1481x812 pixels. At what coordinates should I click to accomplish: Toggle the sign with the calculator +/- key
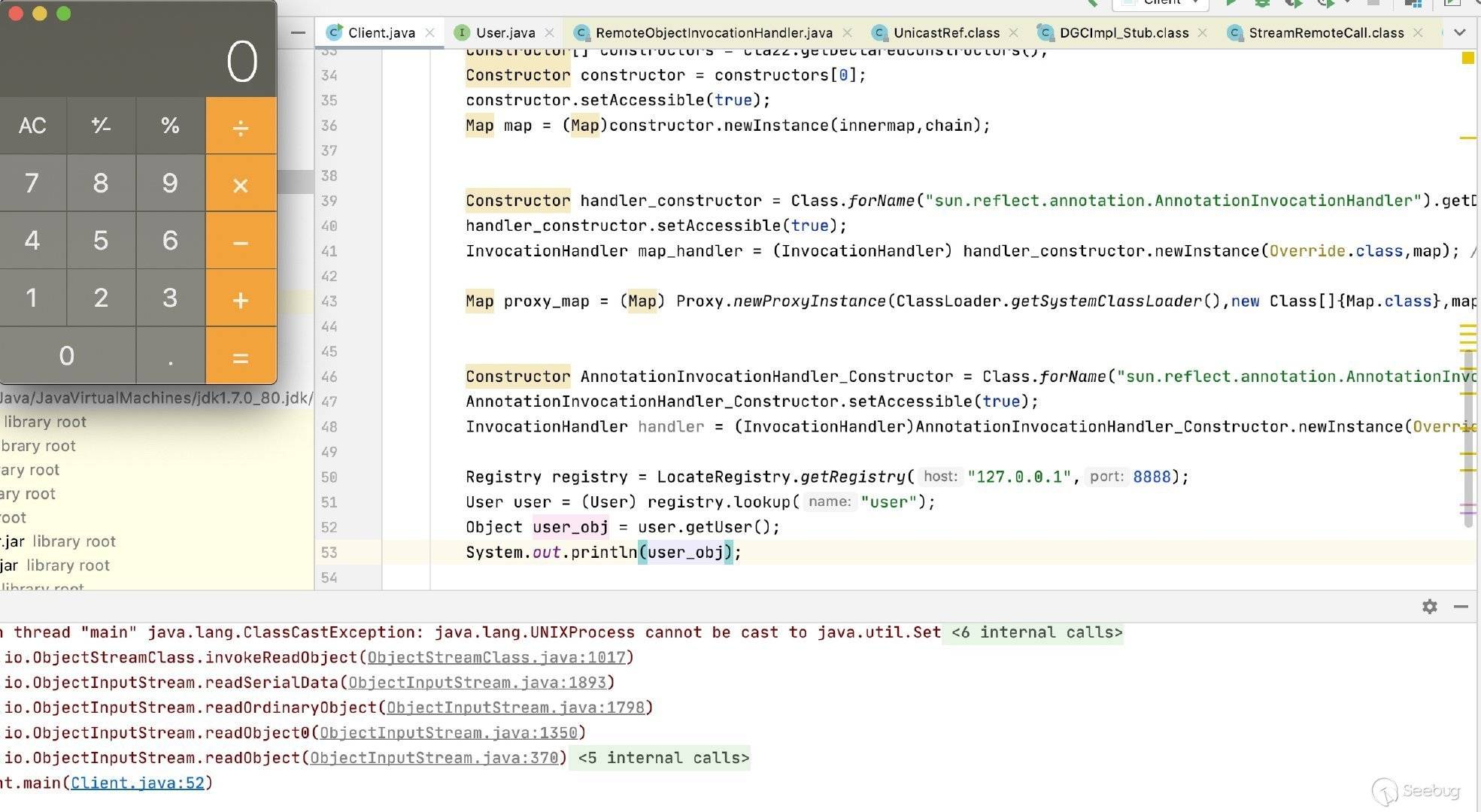pyautogui.click(x=101, y=125)
